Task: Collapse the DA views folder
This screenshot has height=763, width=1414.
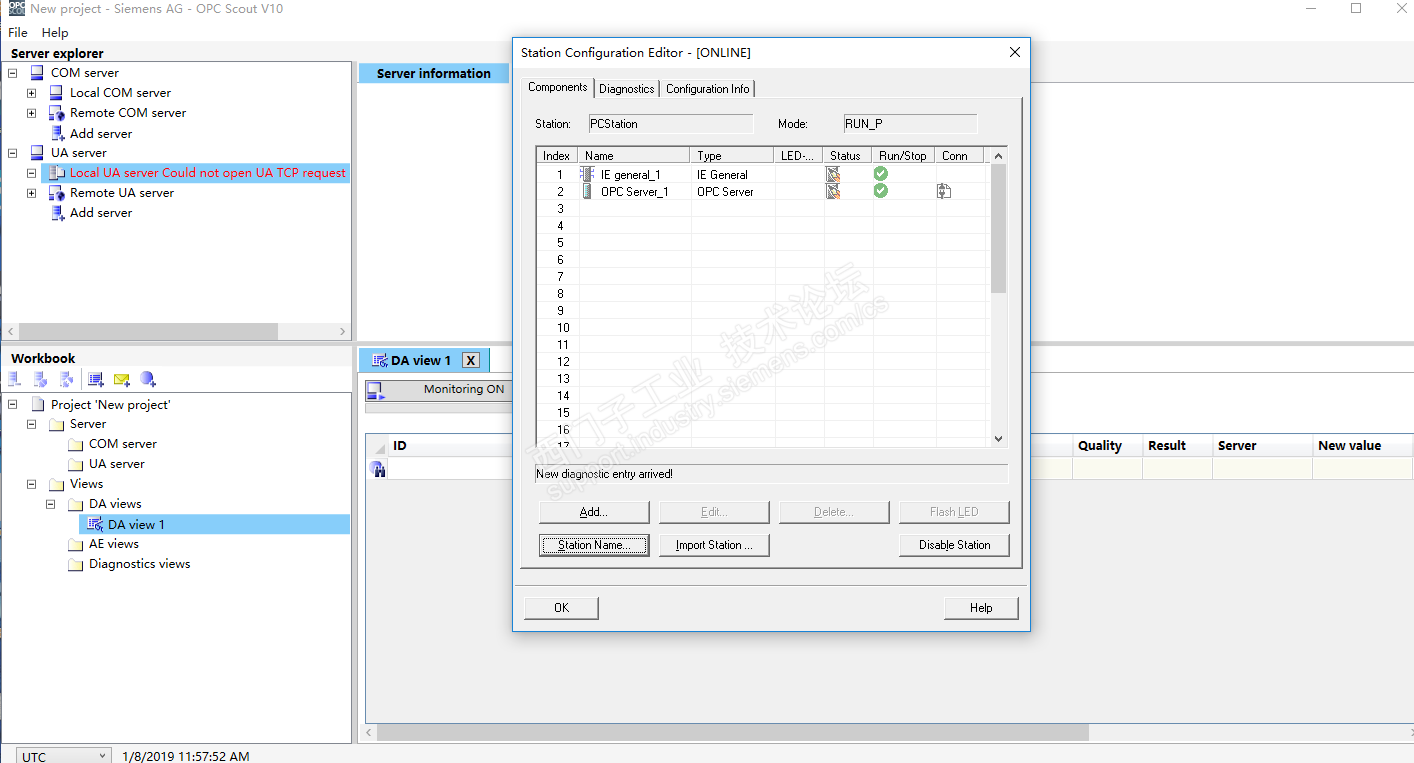Action: [x=50, y=504]
